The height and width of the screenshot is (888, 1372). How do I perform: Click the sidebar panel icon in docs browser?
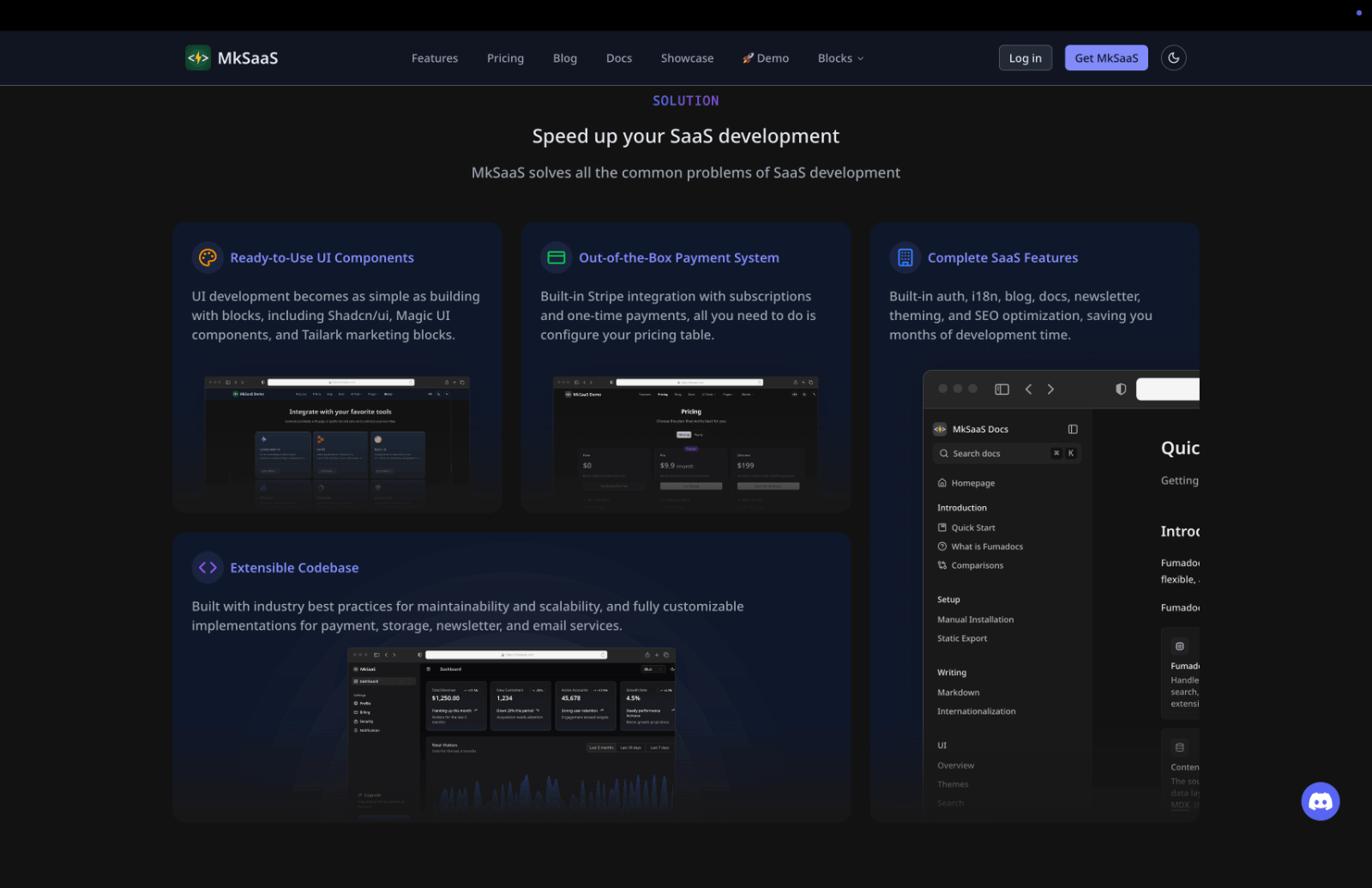(x=1002, y=390)
